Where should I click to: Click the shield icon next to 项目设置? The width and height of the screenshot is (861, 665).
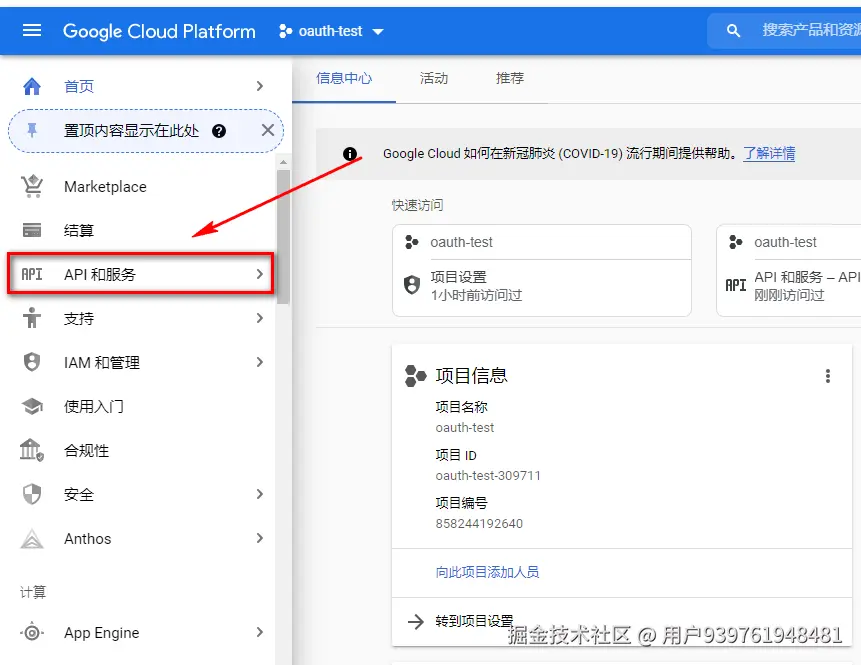(x=412, y=286)
